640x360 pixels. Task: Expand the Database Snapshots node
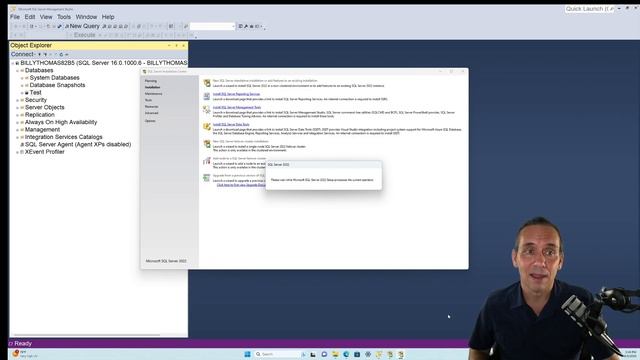(22, 85)
